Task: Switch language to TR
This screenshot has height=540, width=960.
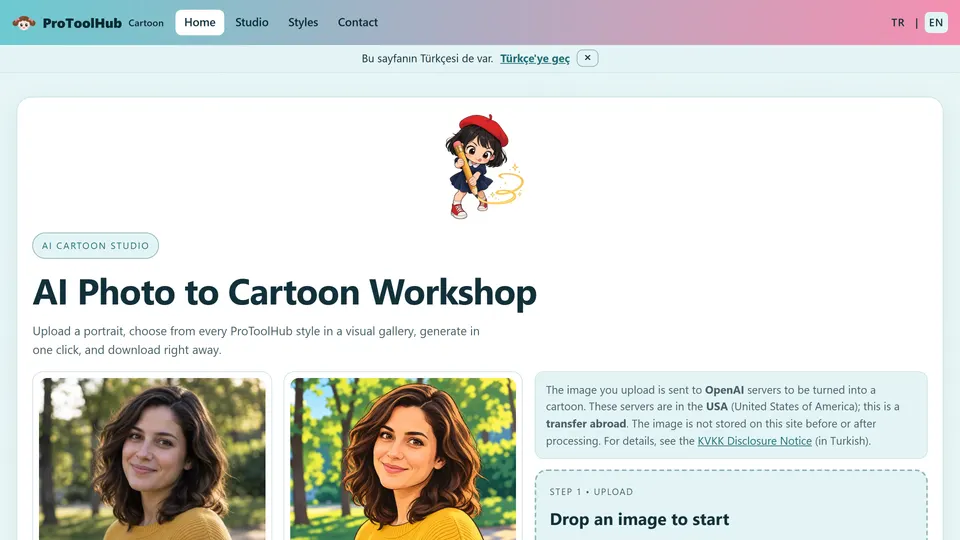Action: pyautogui.click(x=898, y=23)
